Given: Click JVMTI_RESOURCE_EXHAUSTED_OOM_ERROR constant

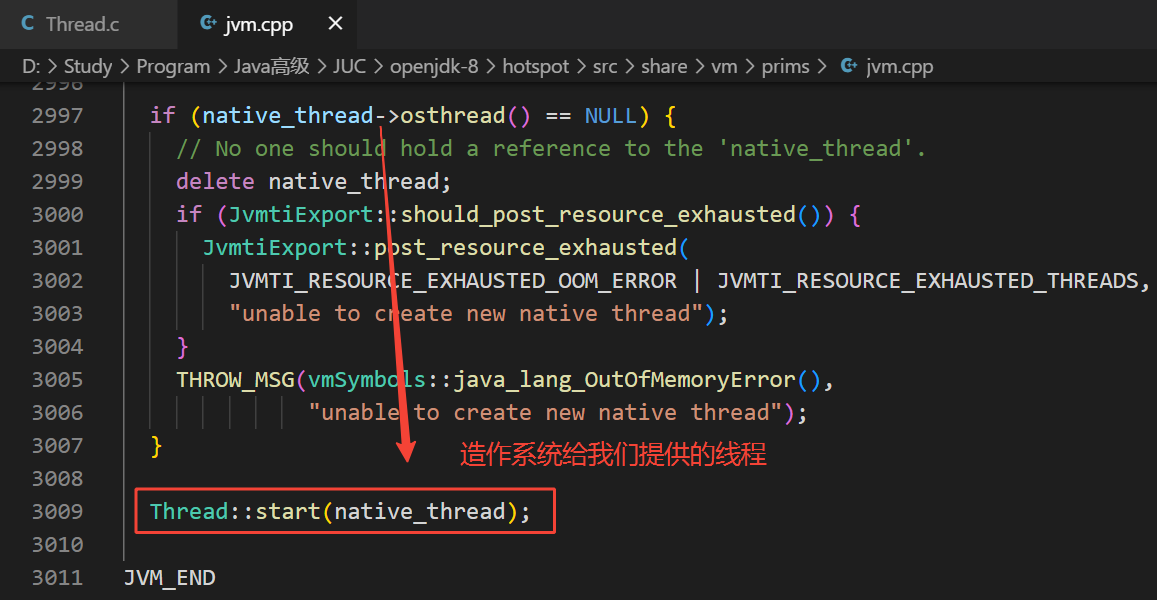Looking at the screenshot, I should [453, 280].
